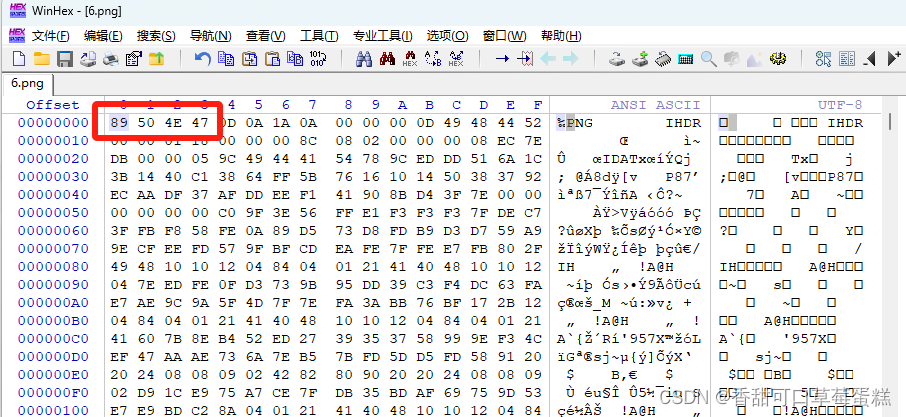Viewport: 906px width, 417px height.
Task: Open the file Properties icon
Action: 133,58
